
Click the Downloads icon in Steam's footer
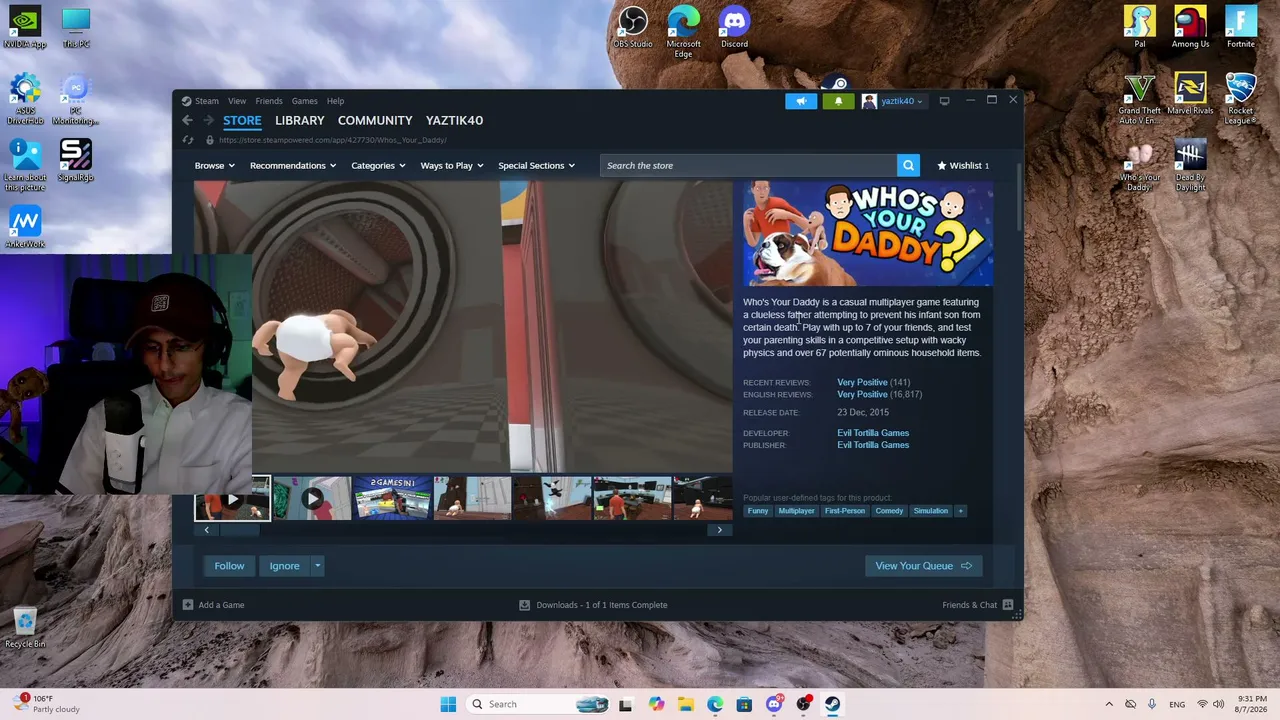(x=524, y=605)
